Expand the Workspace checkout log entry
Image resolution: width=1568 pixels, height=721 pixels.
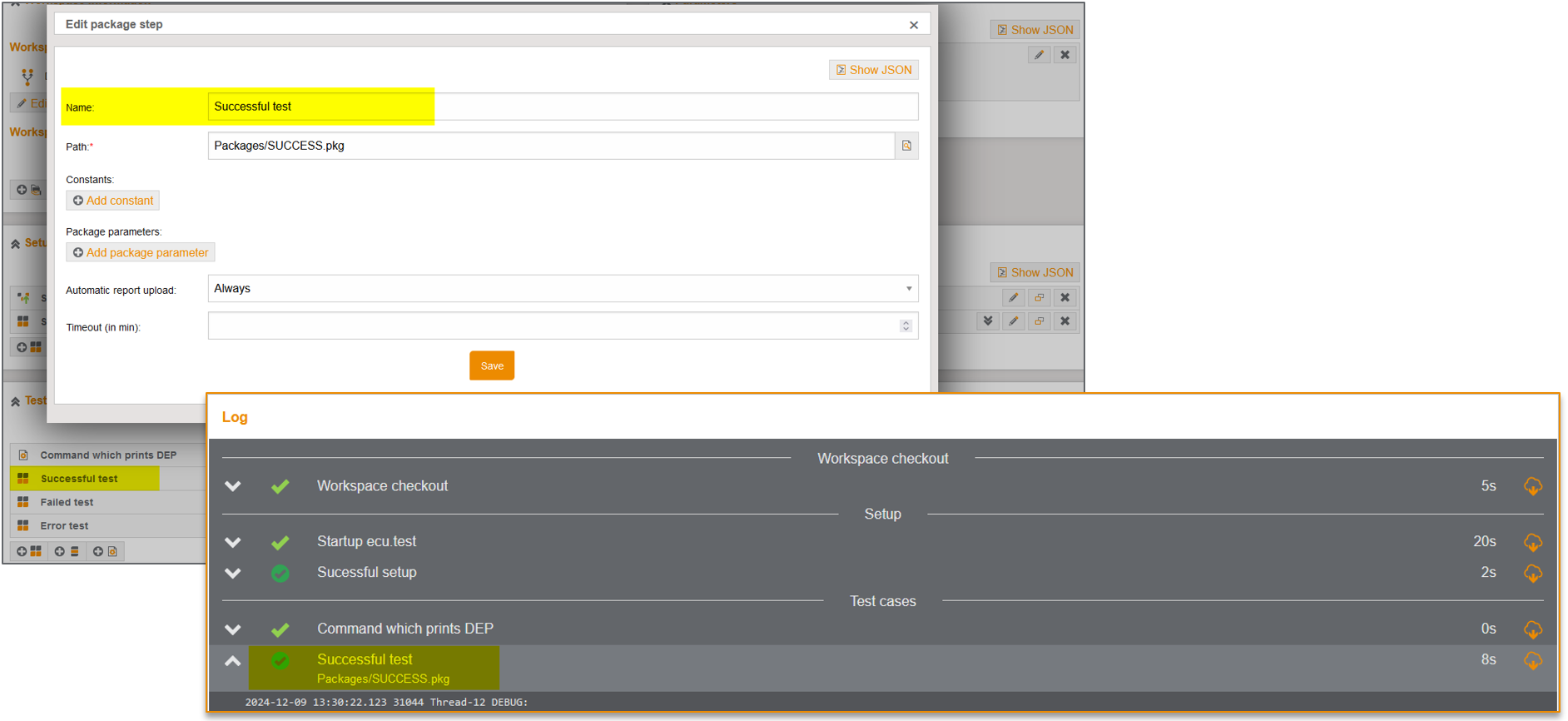tap(233, 486)
